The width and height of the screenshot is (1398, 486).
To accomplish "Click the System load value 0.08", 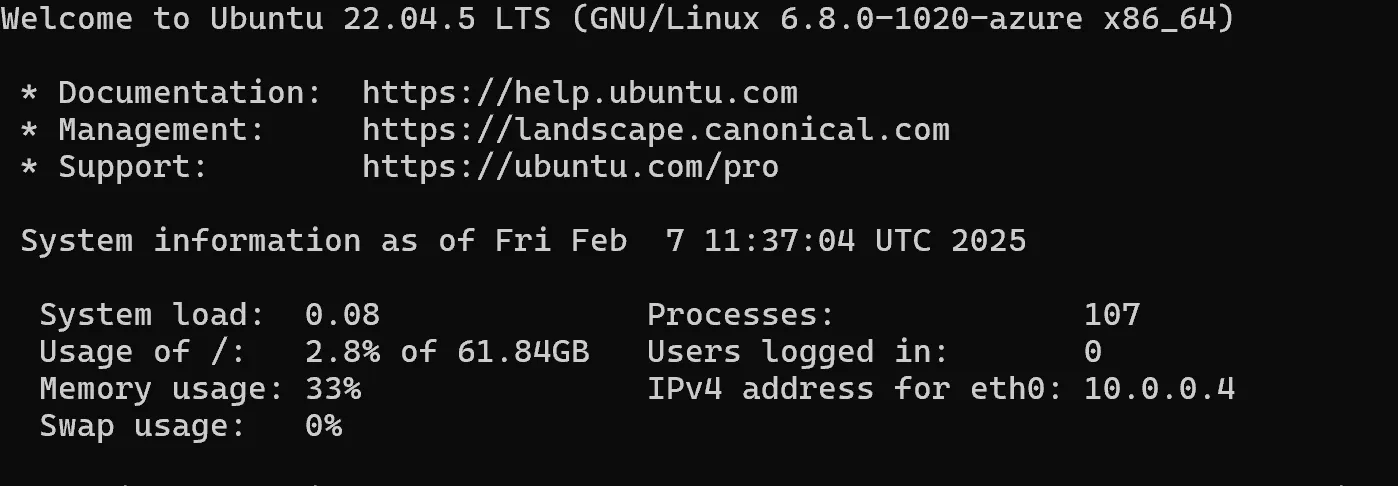I will (342, 315).
